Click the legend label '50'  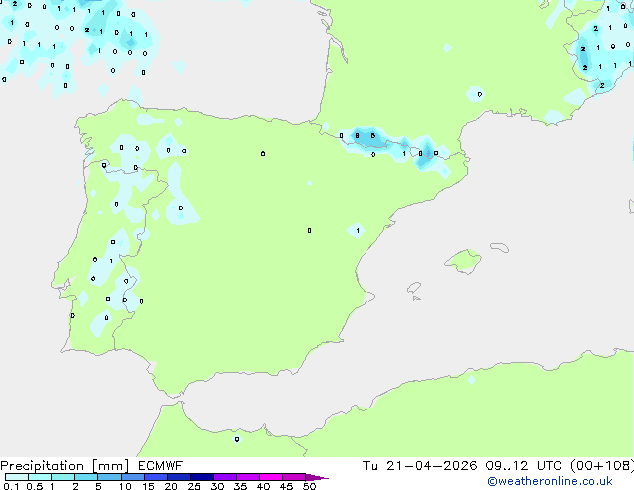pos(309,486)
